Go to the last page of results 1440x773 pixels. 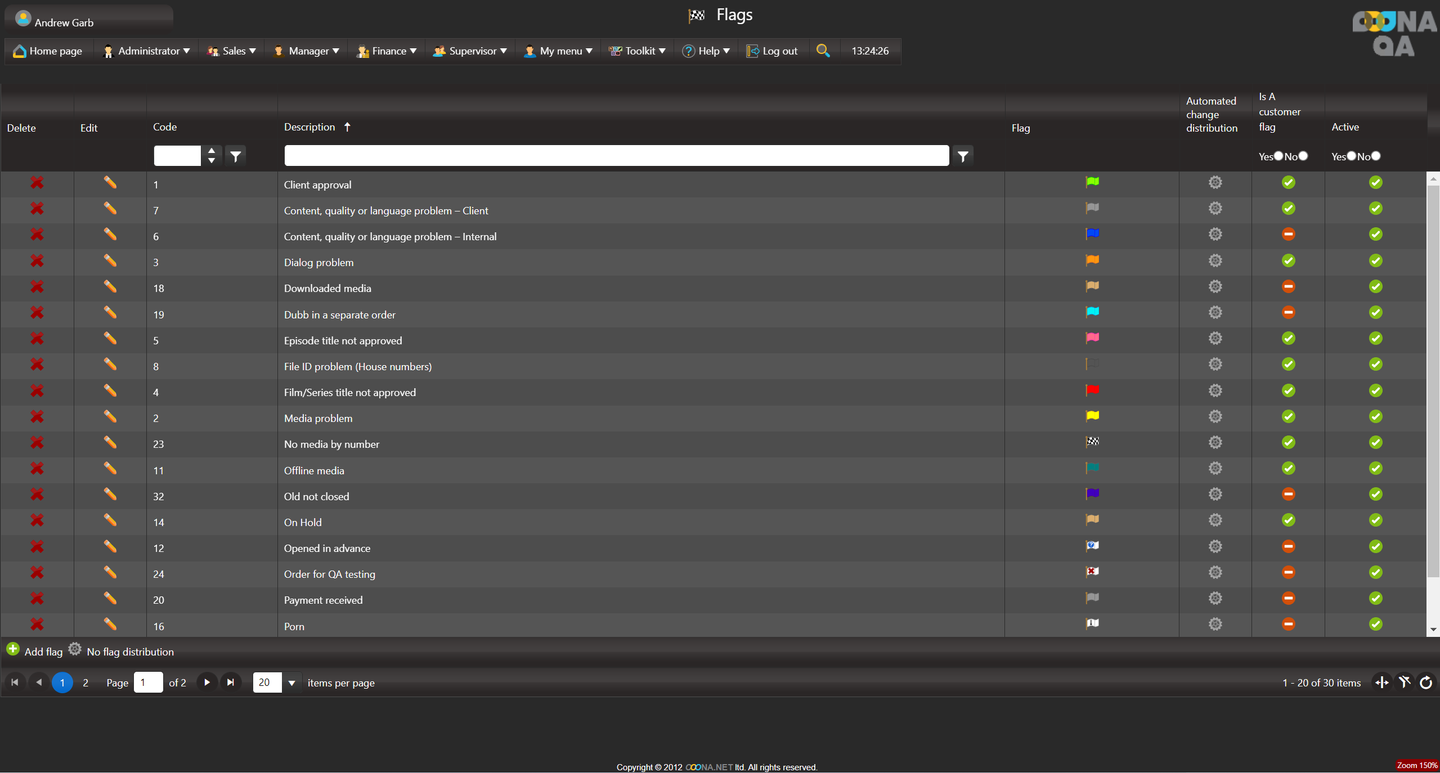(x=231, y=683)
